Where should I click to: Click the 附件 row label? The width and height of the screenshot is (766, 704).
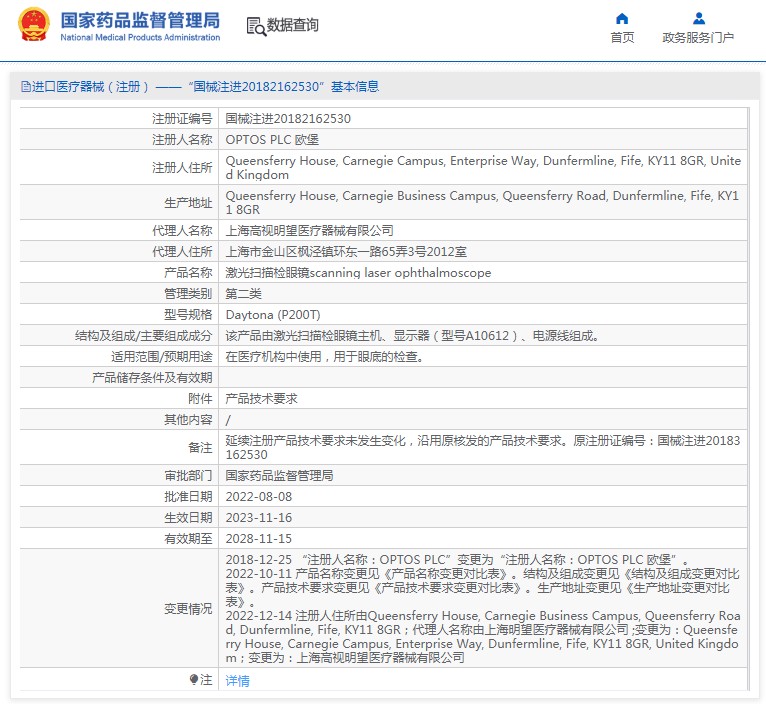200,399
